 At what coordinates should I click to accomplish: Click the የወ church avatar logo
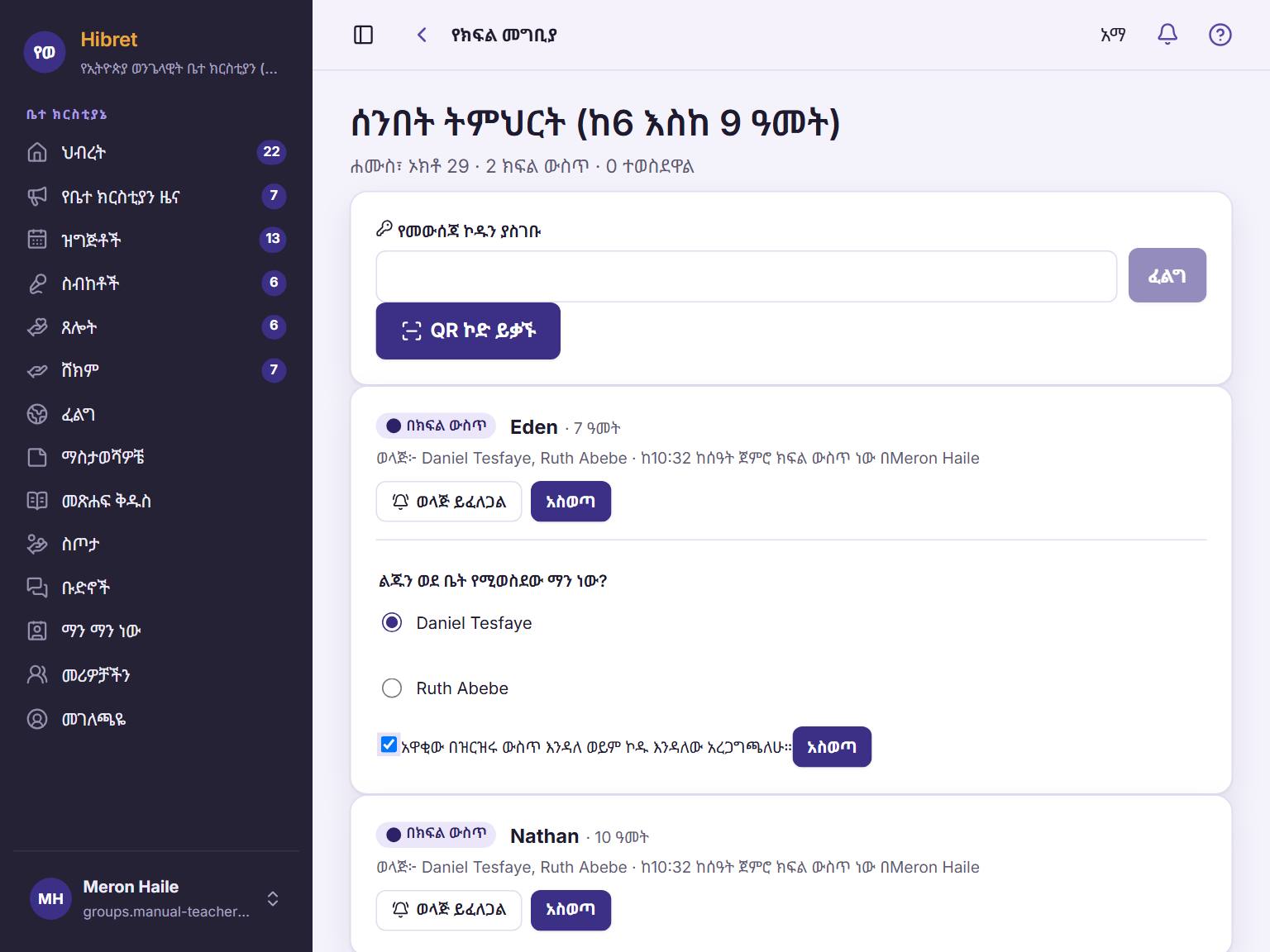[45, 52]
